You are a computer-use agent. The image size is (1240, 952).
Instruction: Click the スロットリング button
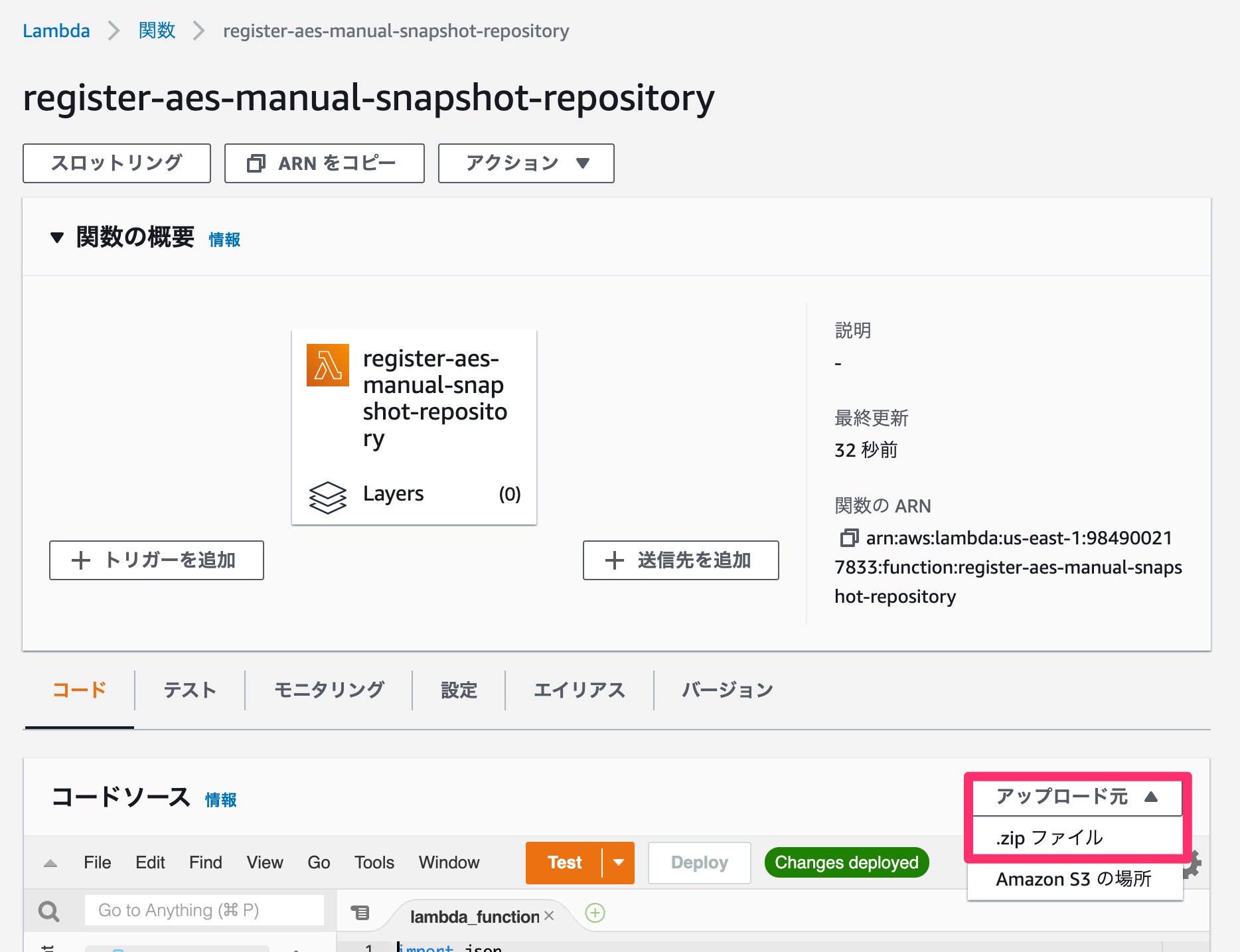pyautogui.click(x=117, y=163)
